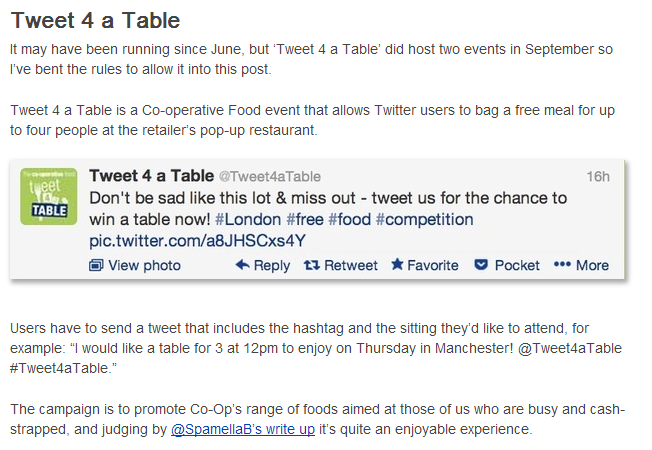Image resolution: width=652 pixels, height=450 pixels.
Task: Click the View photo image icon
Action: [x=96, y=265]
